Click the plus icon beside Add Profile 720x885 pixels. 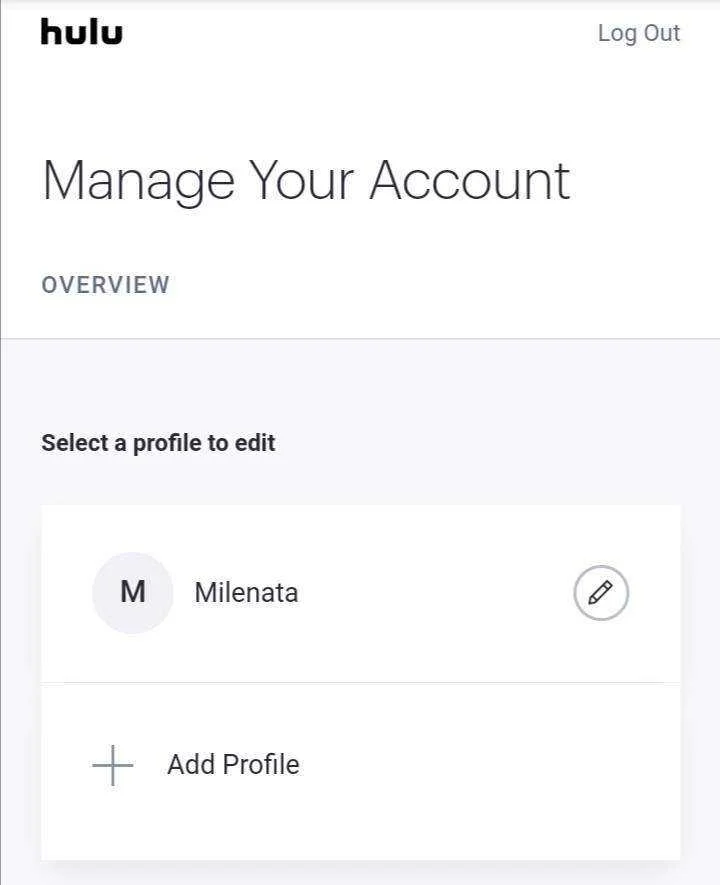tap(113, 765)
